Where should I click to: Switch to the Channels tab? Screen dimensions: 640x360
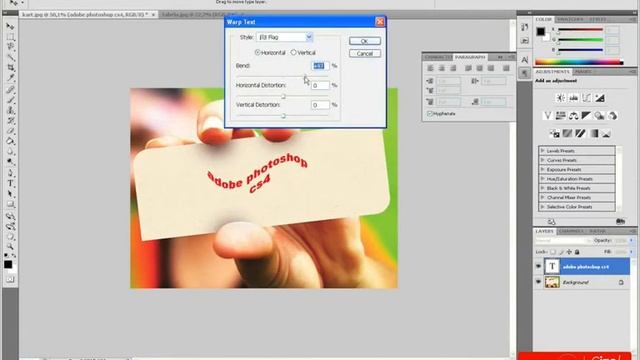571,231
